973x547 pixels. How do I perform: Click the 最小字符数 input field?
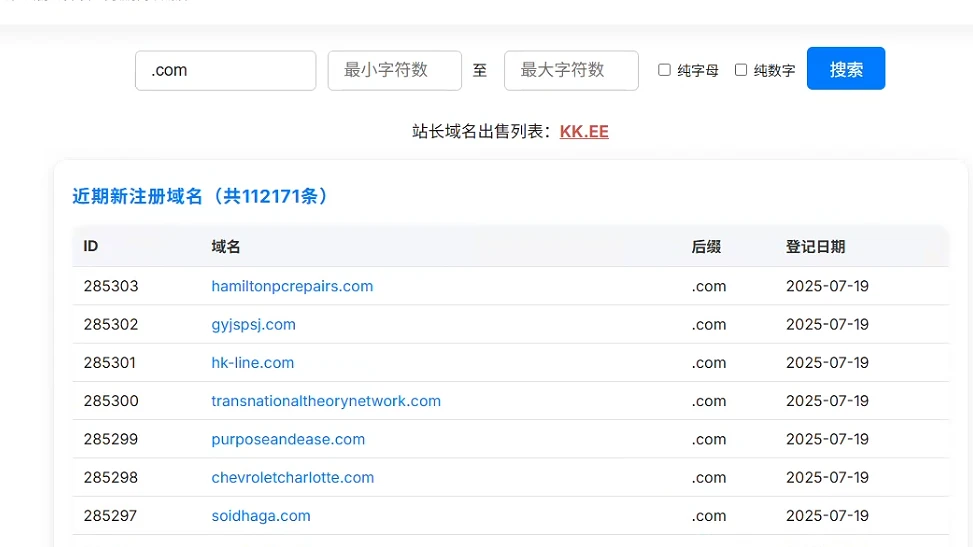click(x=394, y=70)
